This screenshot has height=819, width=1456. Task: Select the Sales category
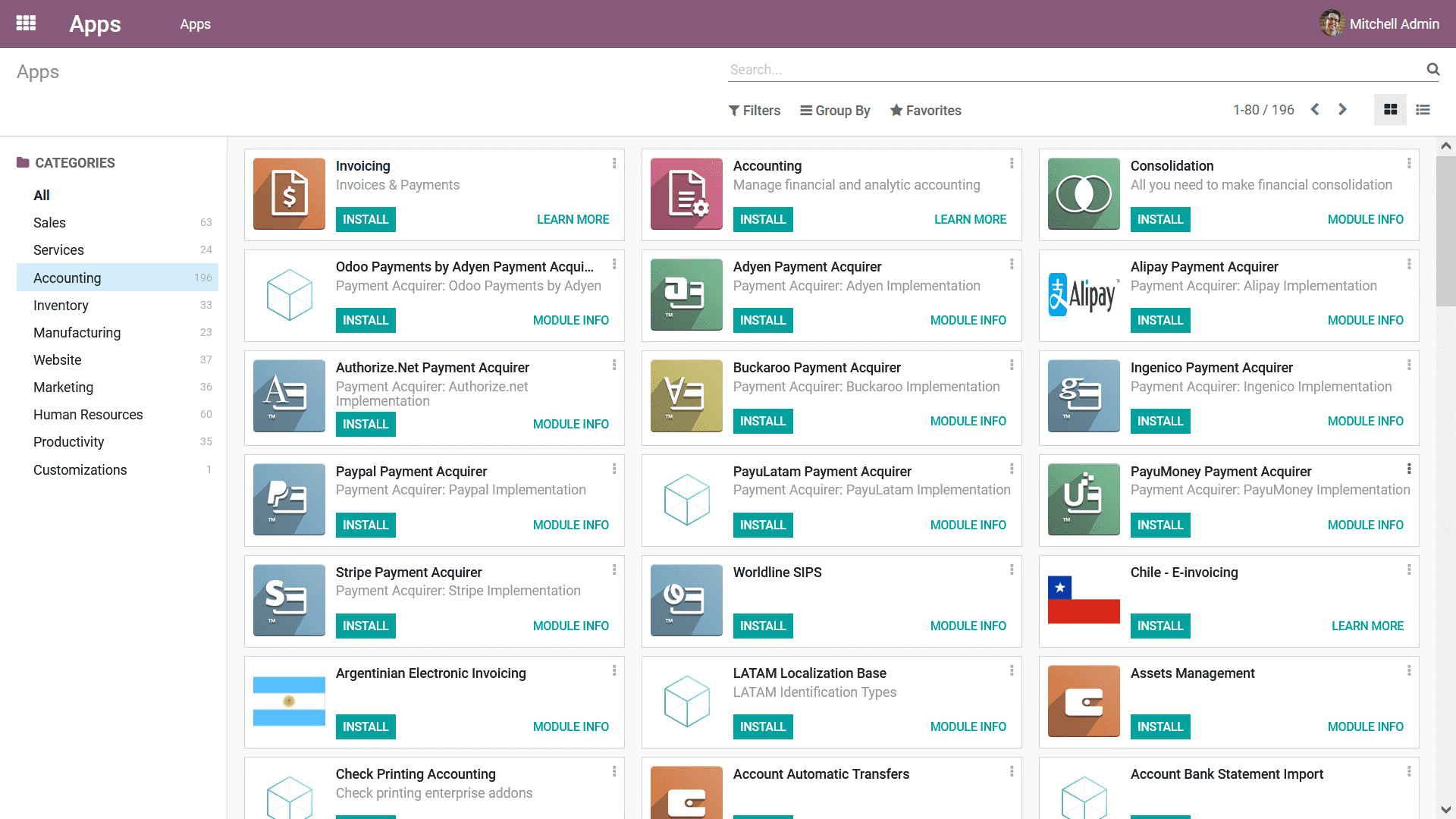[x=117, y=223]
